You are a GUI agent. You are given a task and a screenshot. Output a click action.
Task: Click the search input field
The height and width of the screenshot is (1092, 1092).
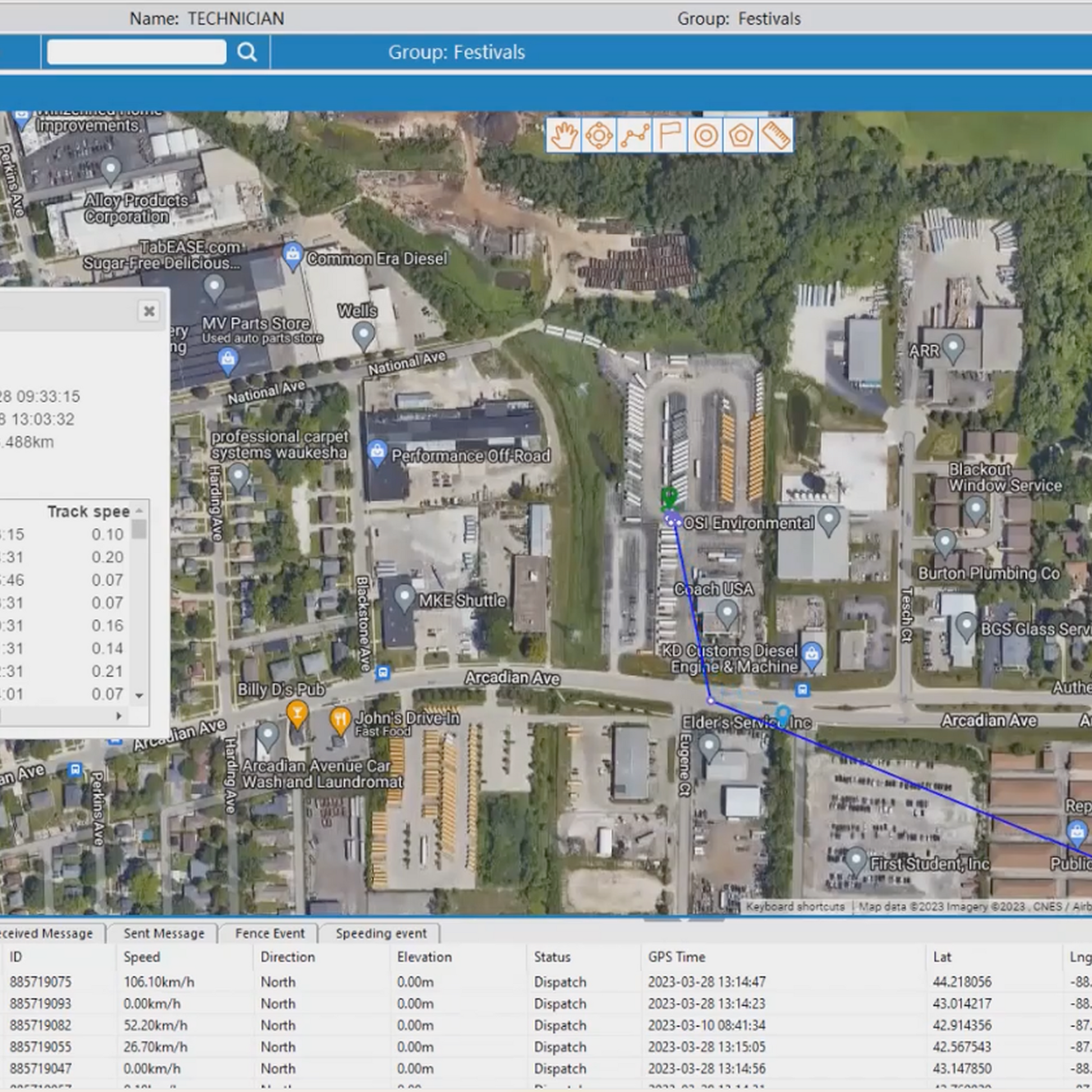pos(137,52)
